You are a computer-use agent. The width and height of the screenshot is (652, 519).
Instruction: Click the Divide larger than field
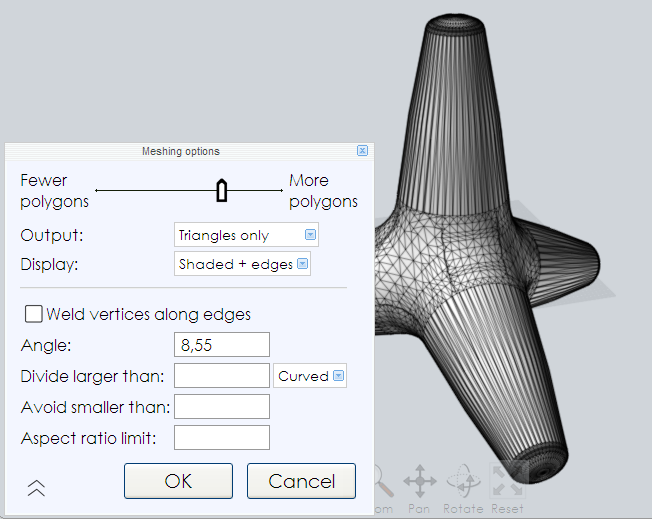[222, 376]
